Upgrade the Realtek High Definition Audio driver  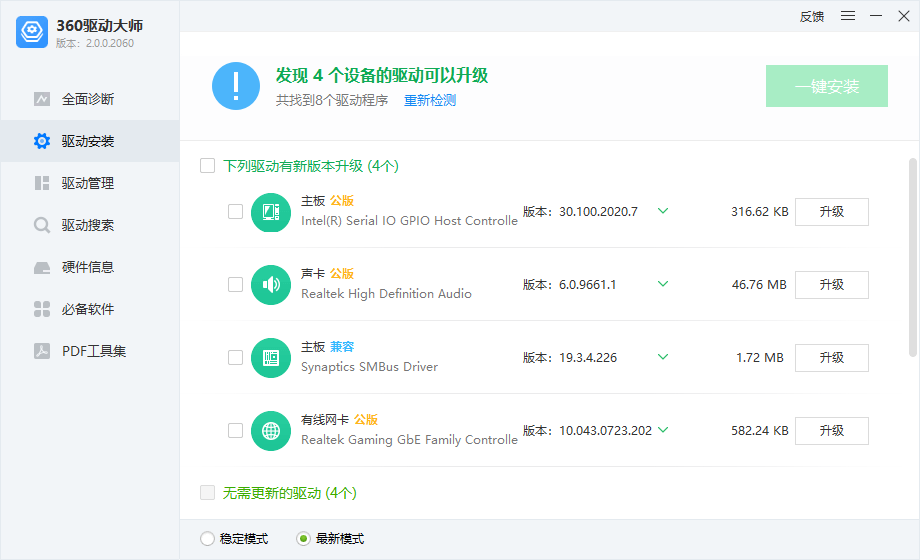click(831, 285)
